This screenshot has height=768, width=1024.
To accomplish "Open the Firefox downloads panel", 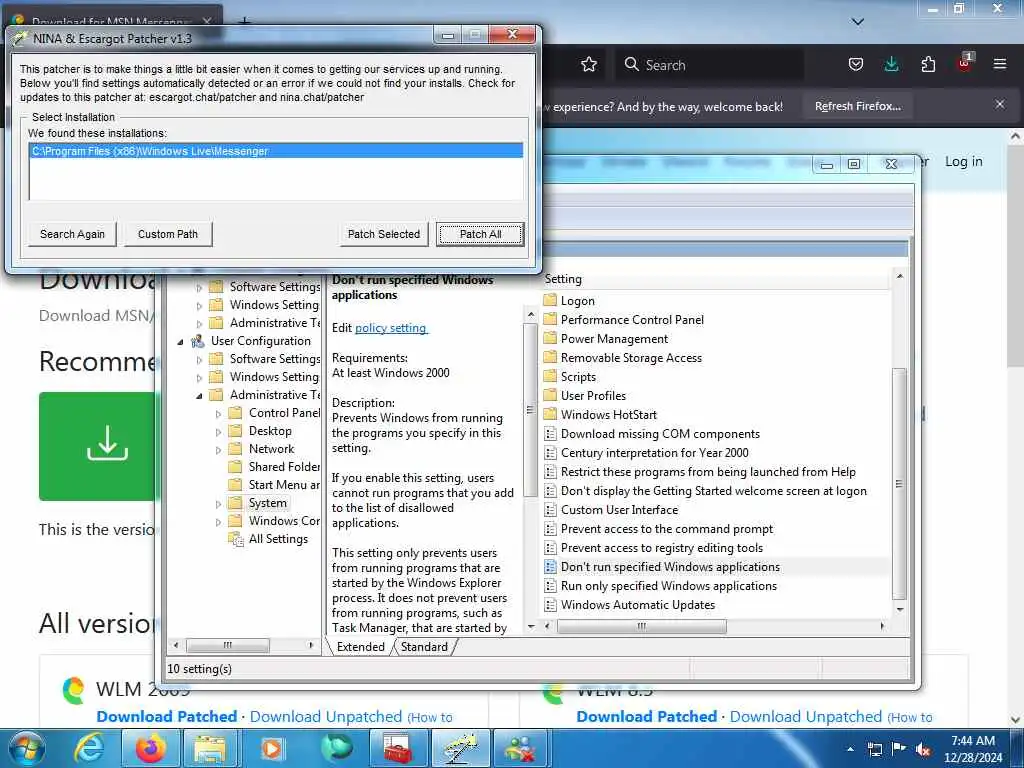I will 891,65.
